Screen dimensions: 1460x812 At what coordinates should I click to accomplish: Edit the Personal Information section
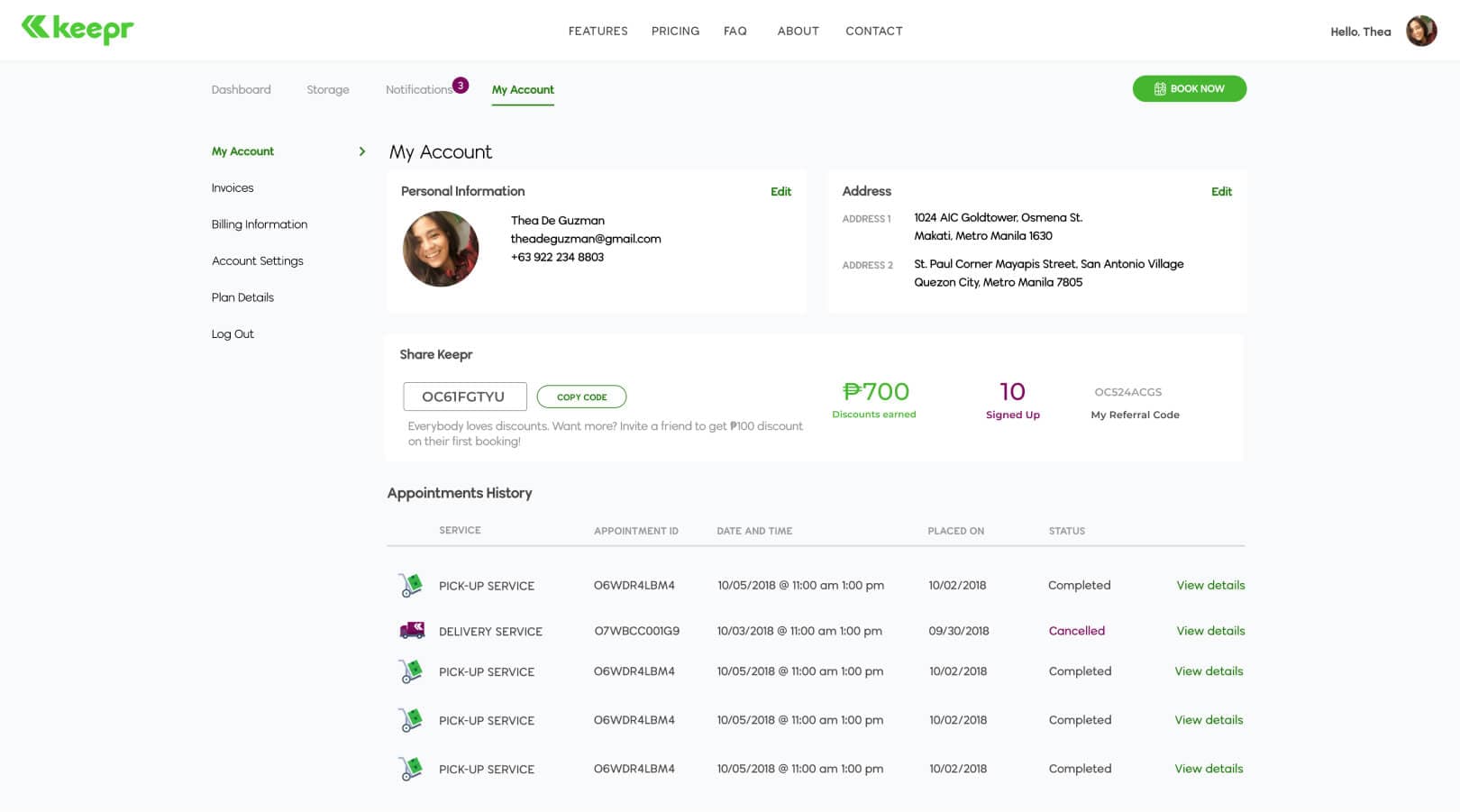tap(780, 192)
